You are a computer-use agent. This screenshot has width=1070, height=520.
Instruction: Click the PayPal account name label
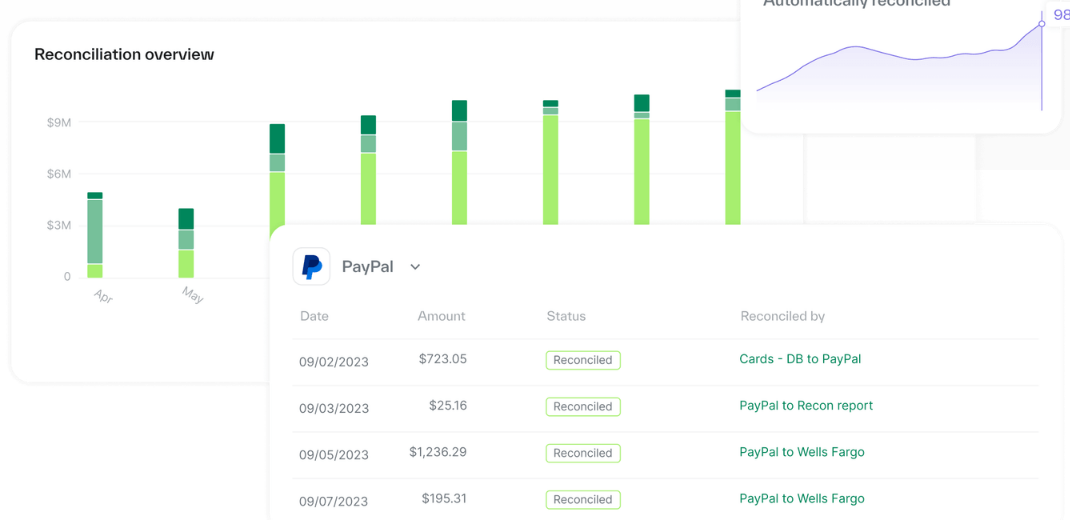click(368, 267)
